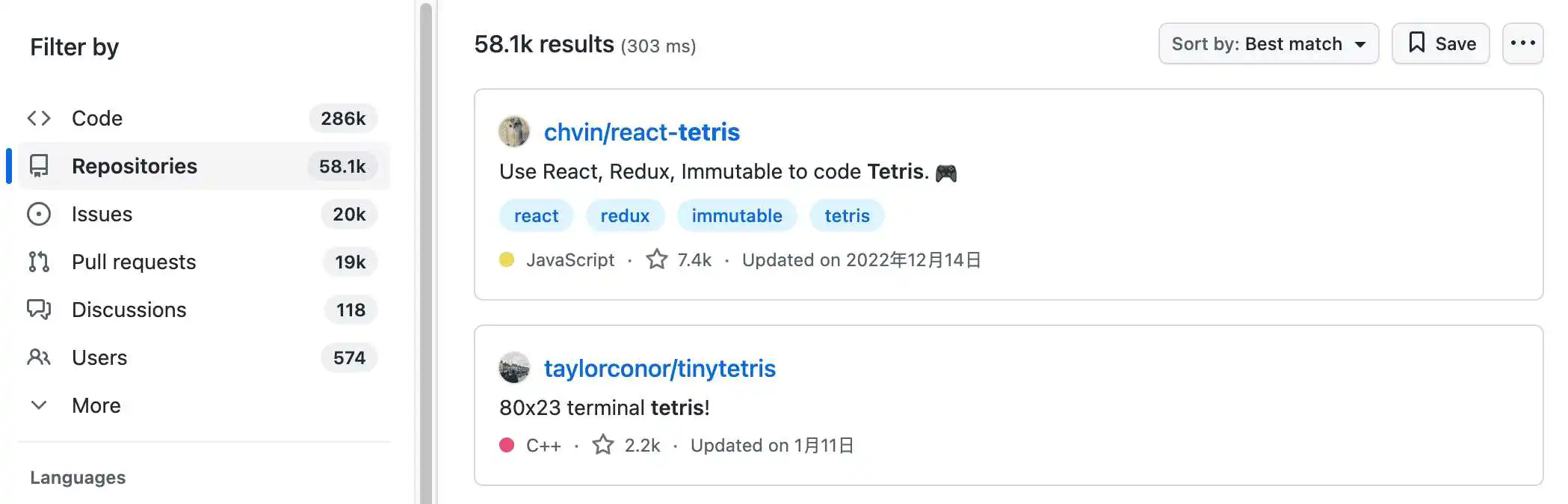
Task: Click the Pull requests branch icon
Action: coord(39,262)
